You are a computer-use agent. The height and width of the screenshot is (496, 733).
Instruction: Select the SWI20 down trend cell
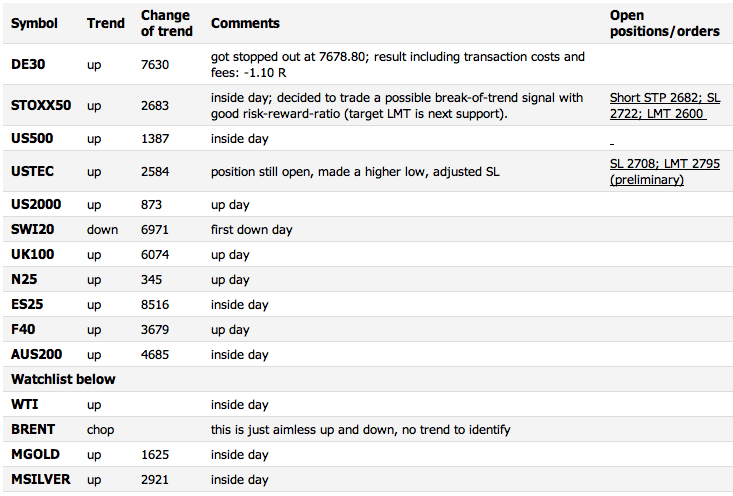pos(102,230)
